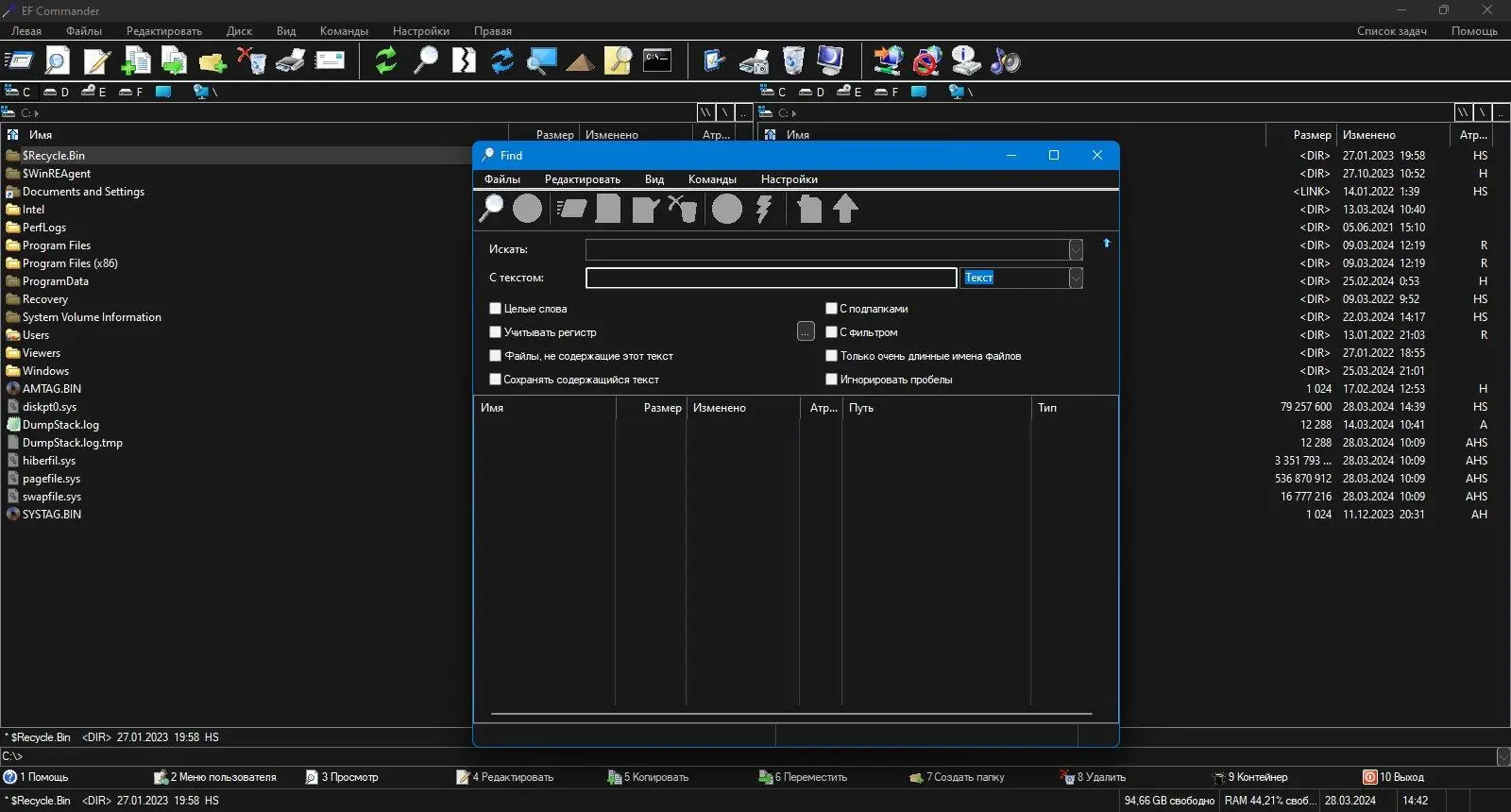Click the envelope Mail toolbar icon
The width and height of the screenshot is (1511, 812).
[x=330, y=61]
